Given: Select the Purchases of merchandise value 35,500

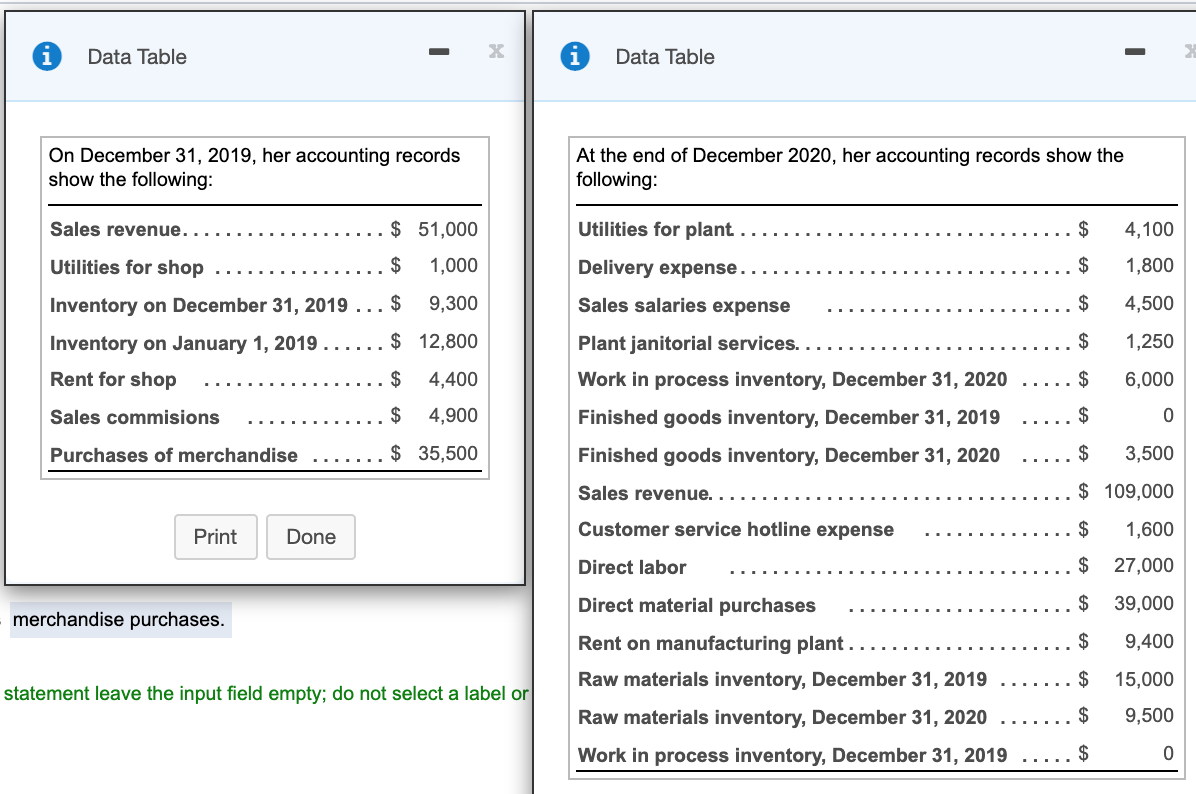Looking at the screenshot, I should click(x=456, y=454).
